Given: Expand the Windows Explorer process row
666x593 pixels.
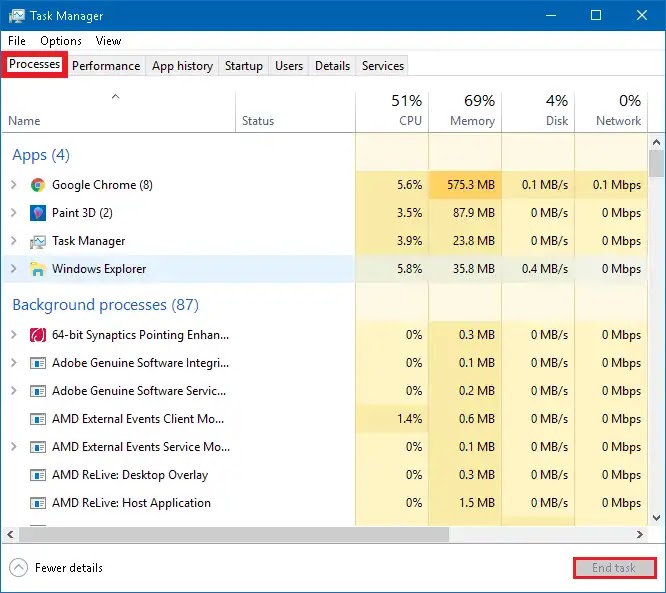Looking at the screenshot, I should coord(14,269).
